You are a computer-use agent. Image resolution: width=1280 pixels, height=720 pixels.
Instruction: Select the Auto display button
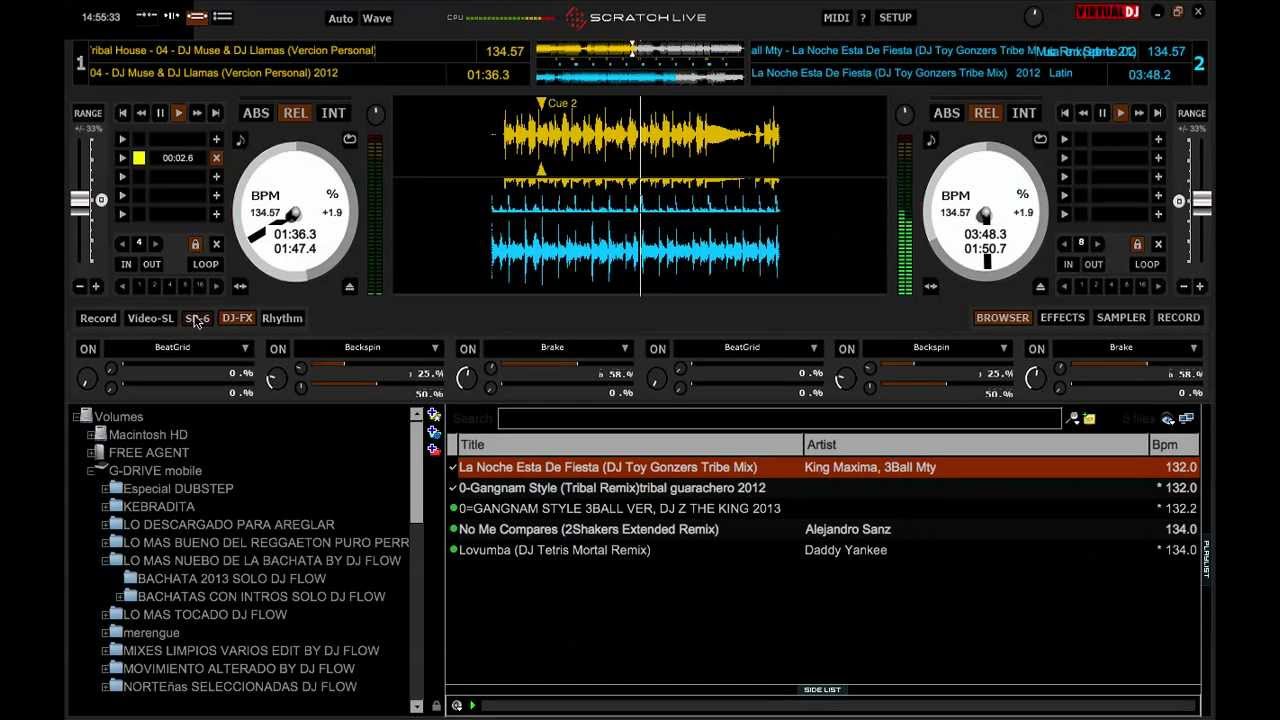341,18
